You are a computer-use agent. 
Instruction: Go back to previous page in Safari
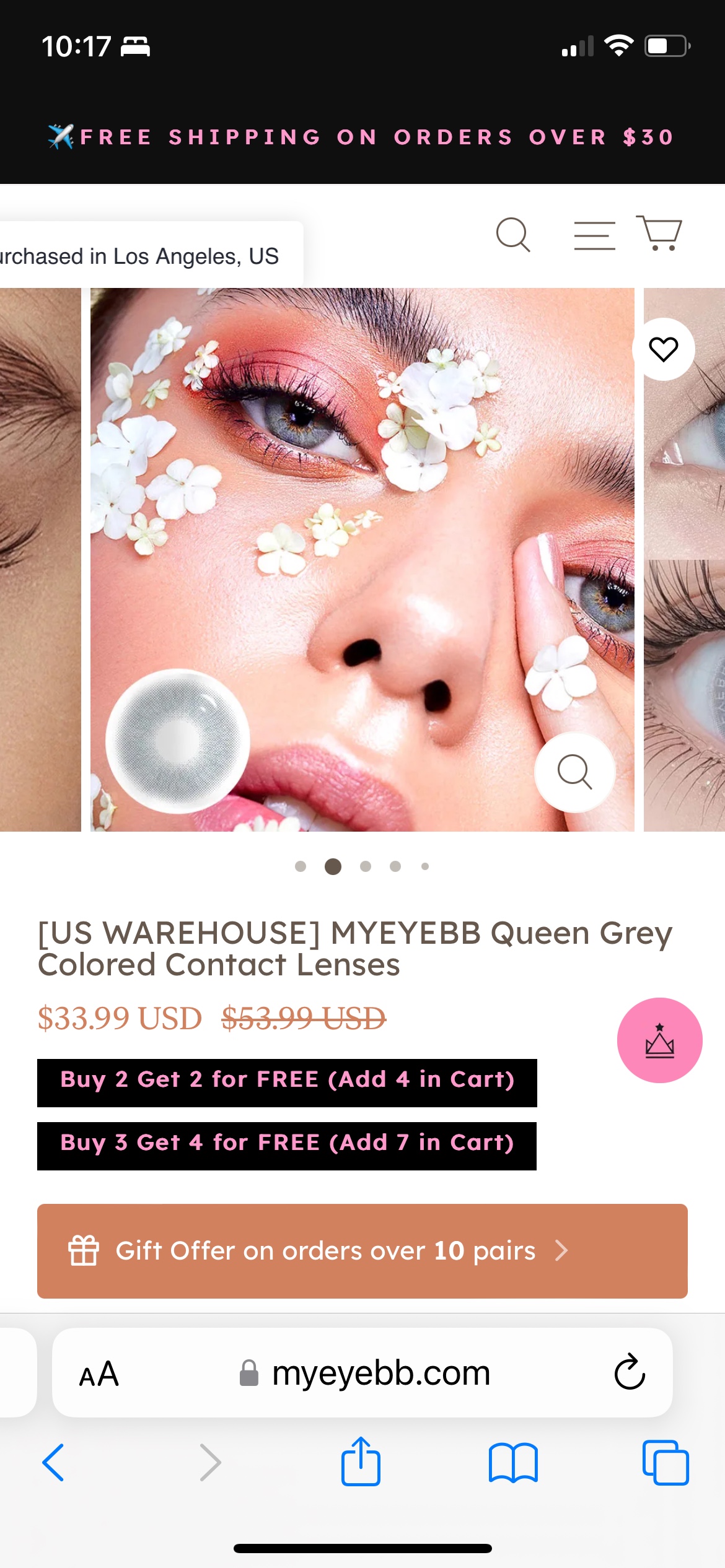[x=53, y=1462]
